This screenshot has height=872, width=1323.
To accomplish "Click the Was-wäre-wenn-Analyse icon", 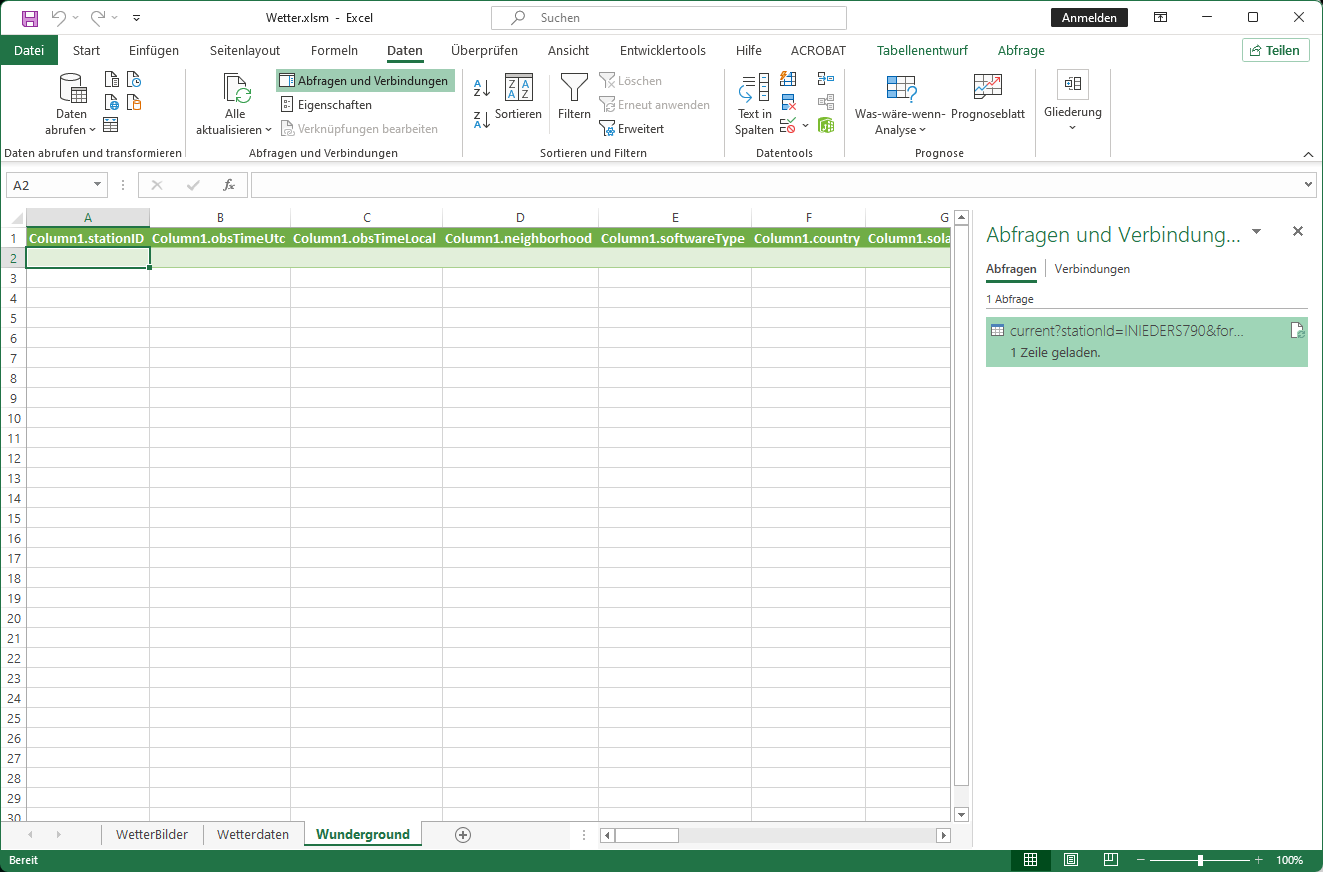I will coord(901,88).
